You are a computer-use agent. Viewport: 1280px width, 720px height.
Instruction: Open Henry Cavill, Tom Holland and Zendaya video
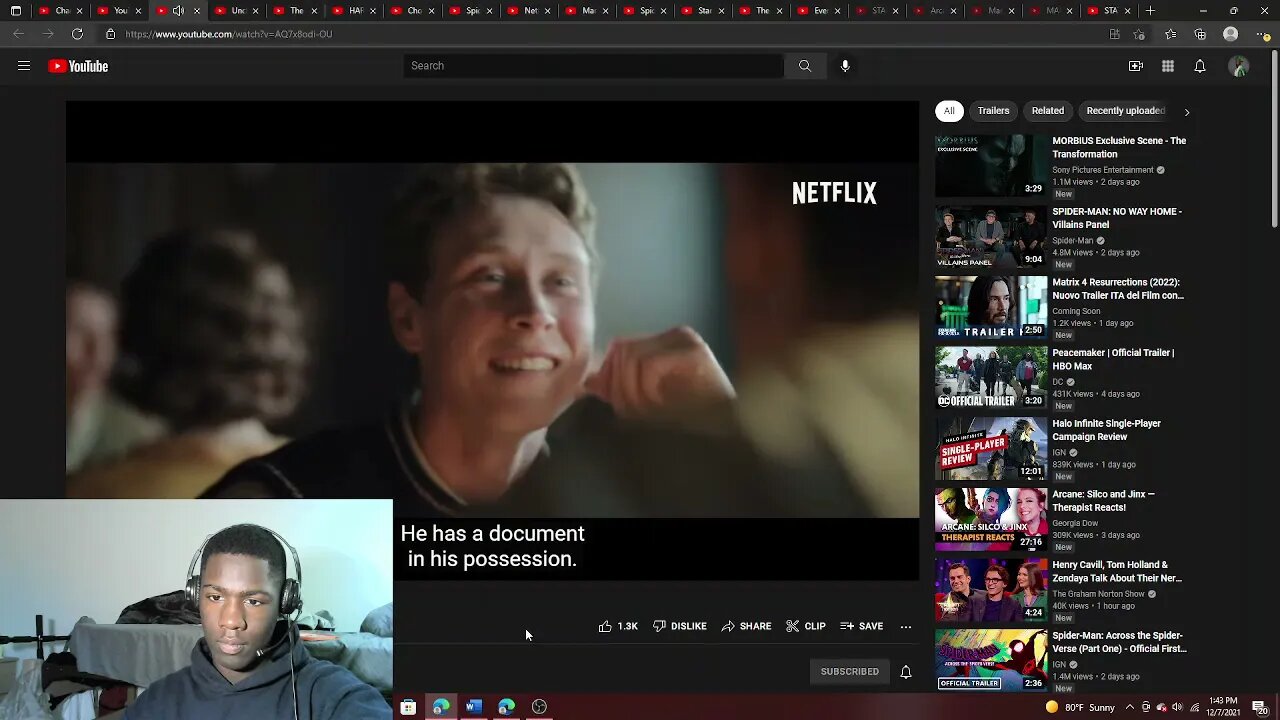(1117, 571)
